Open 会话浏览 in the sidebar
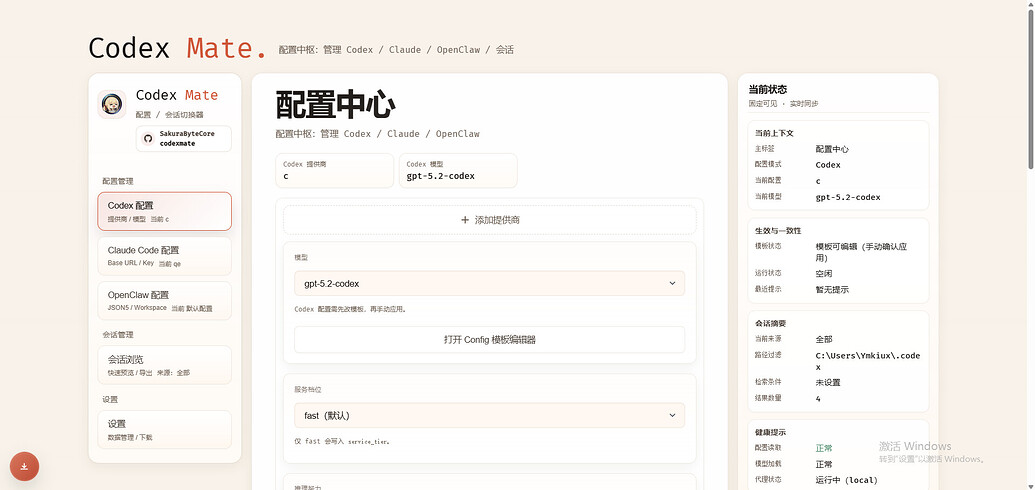 click(x=164, y=365)
